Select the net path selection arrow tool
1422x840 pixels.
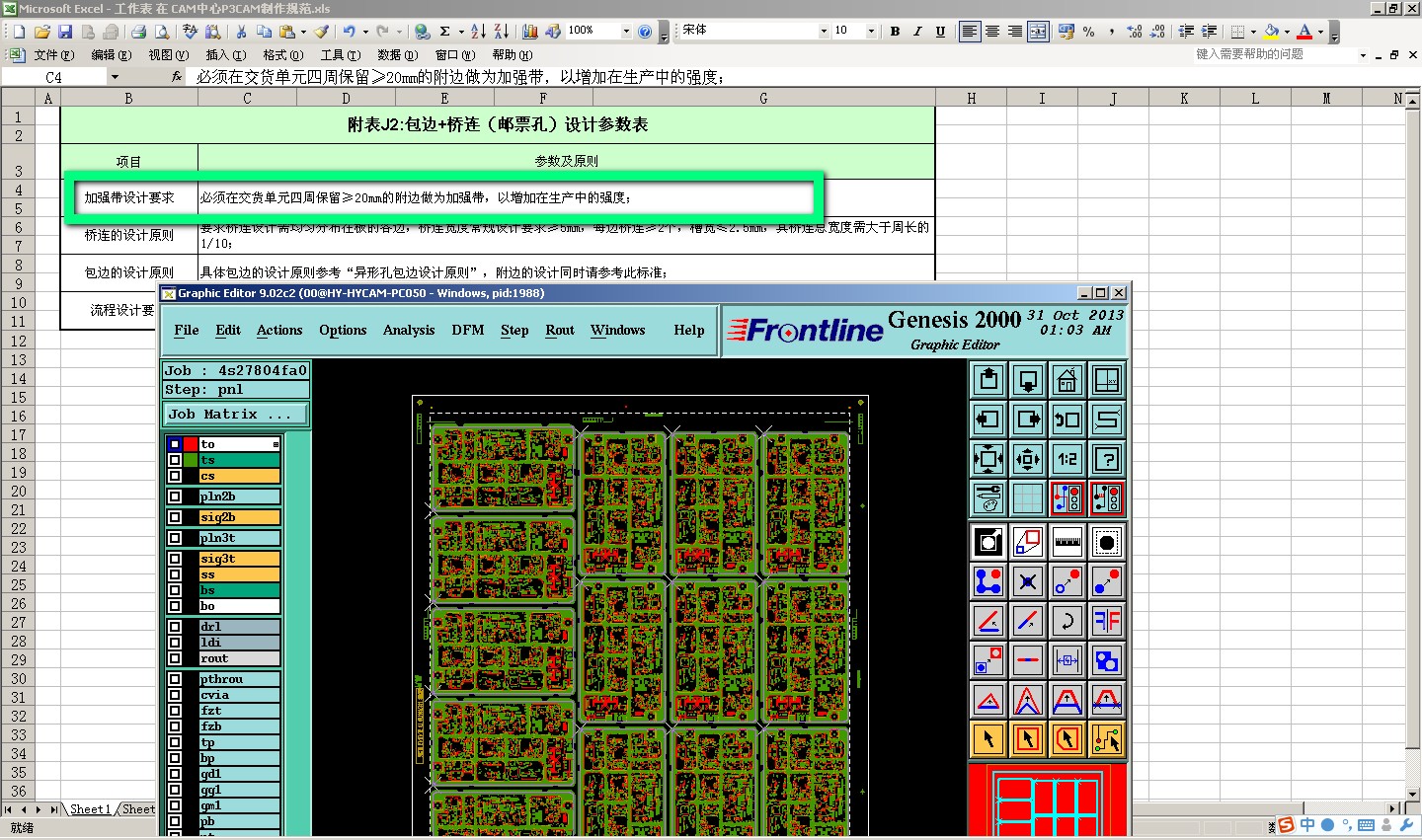point(1107,739)
